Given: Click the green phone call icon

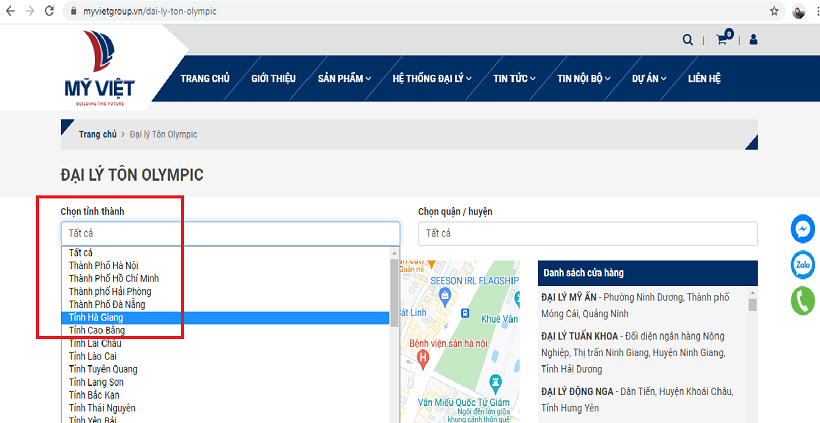Looking at the screenshot, I should tap(802, 301).
